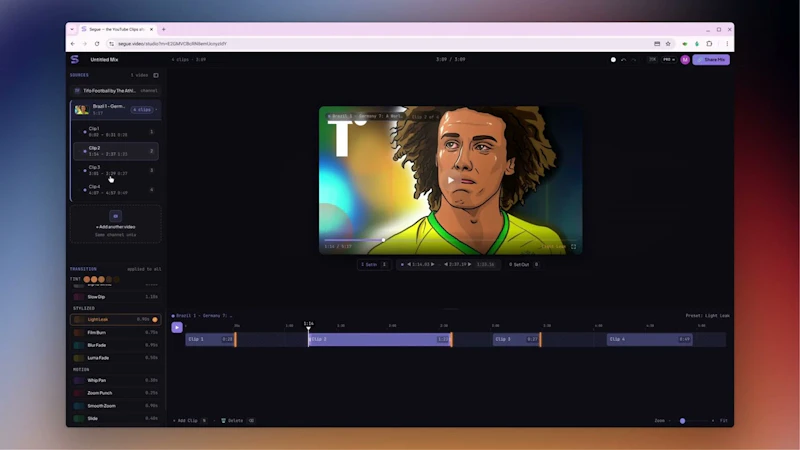This screenshot has width=800, height=450.
Task: Select the first orange tint swatch
Action: (87, 279)
